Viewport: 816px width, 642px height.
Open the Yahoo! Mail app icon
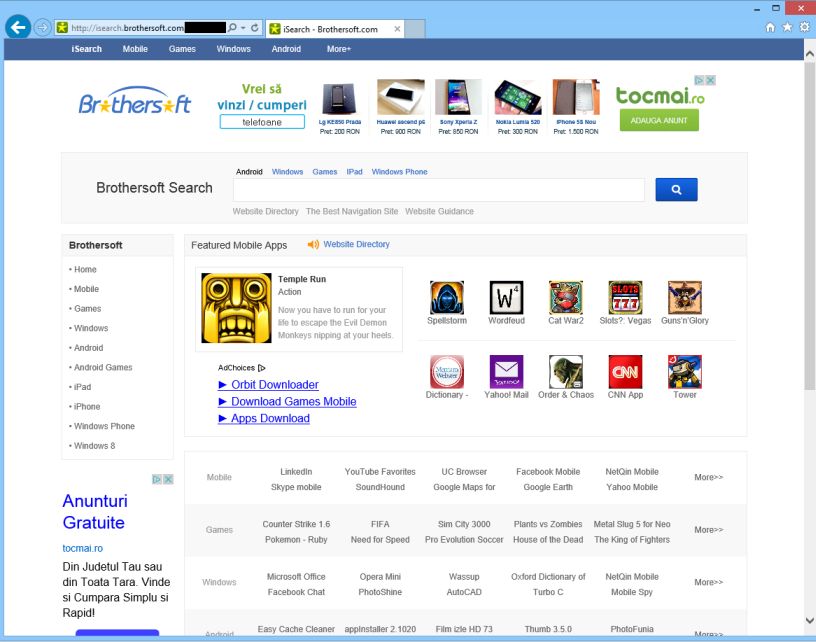(x=506, y=372)
